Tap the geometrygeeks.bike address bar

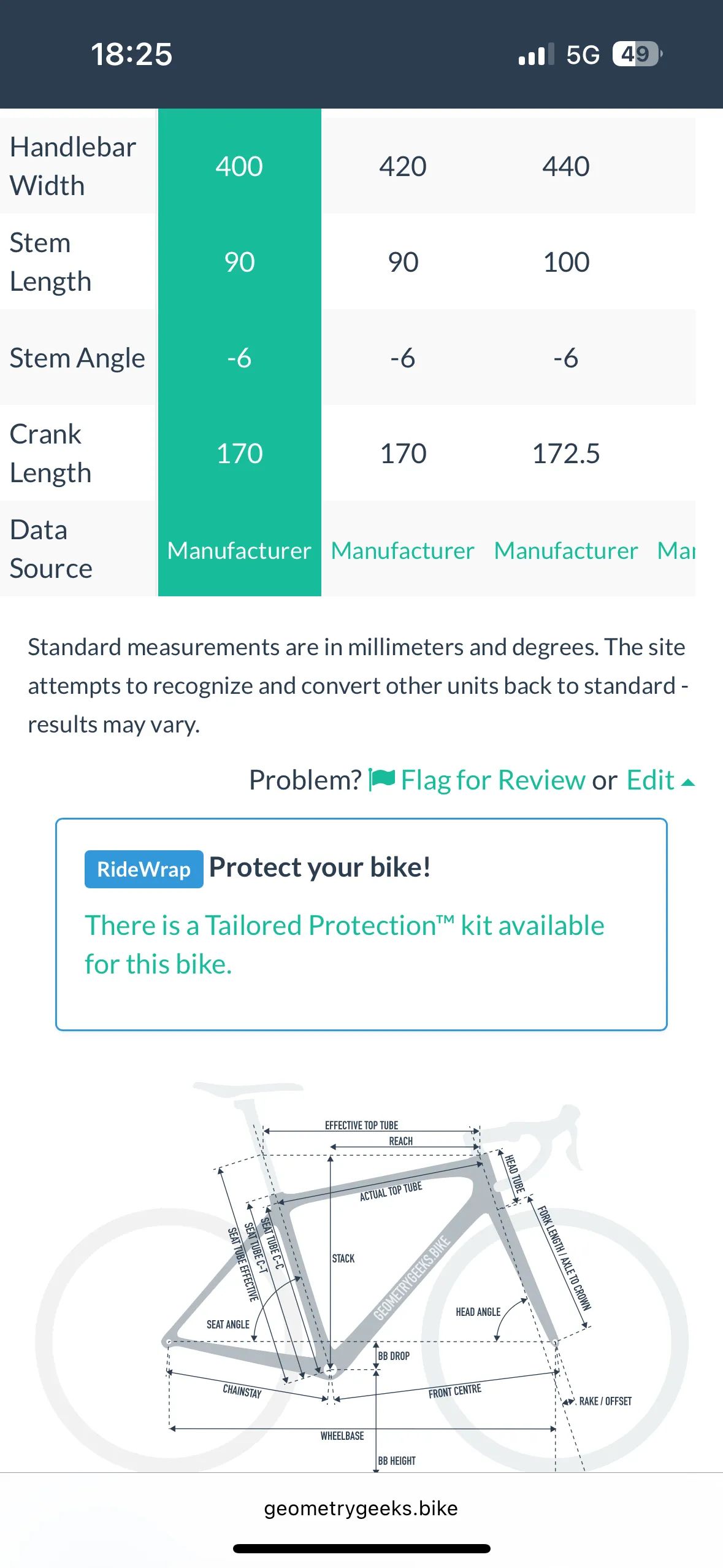(x=361, y=1508)
